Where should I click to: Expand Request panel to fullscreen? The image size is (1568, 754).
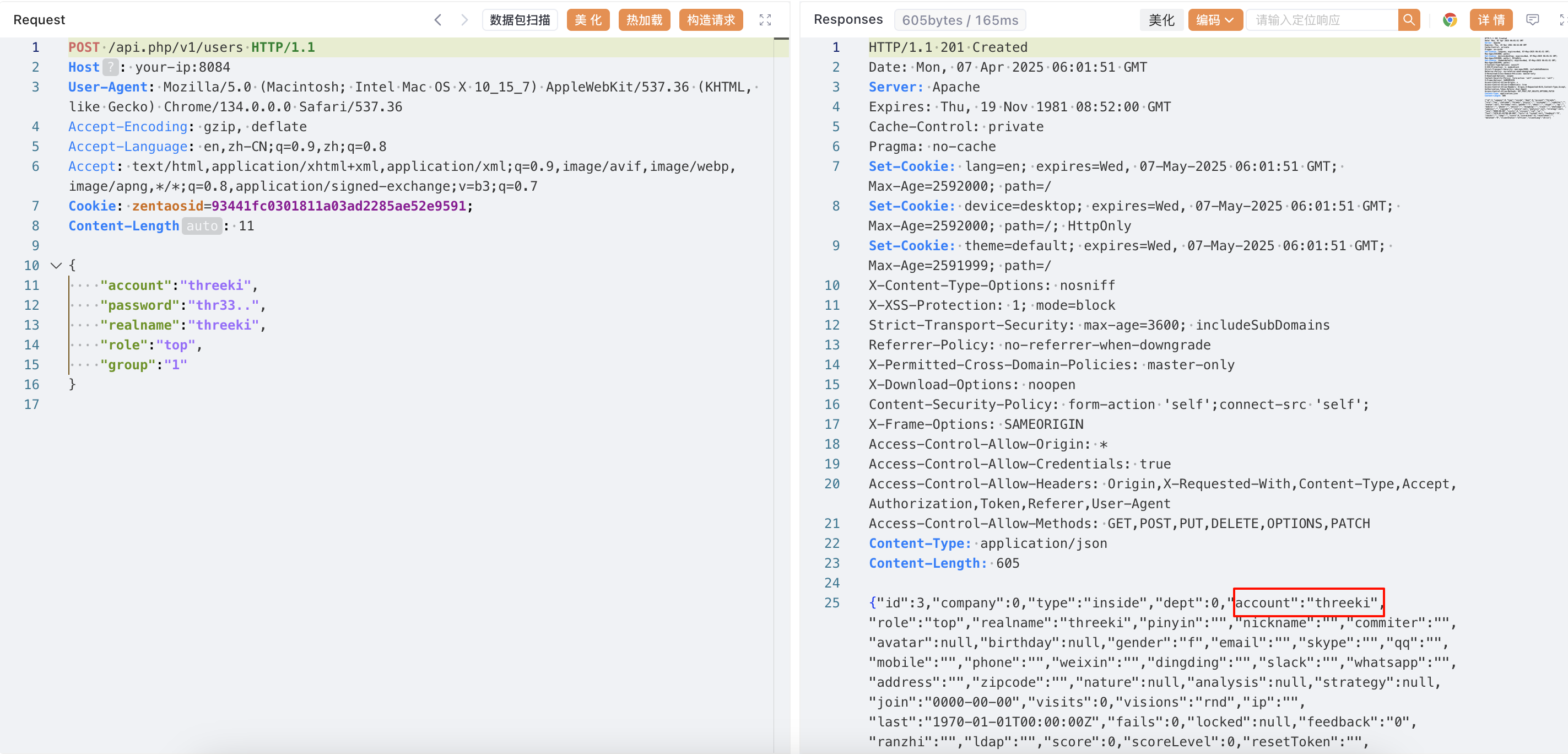click(765, 20)
